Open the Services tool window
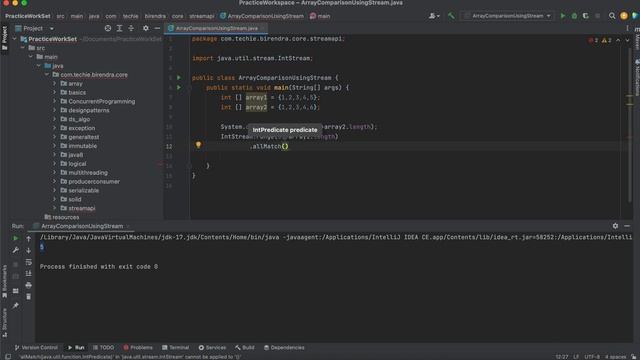 212,348
